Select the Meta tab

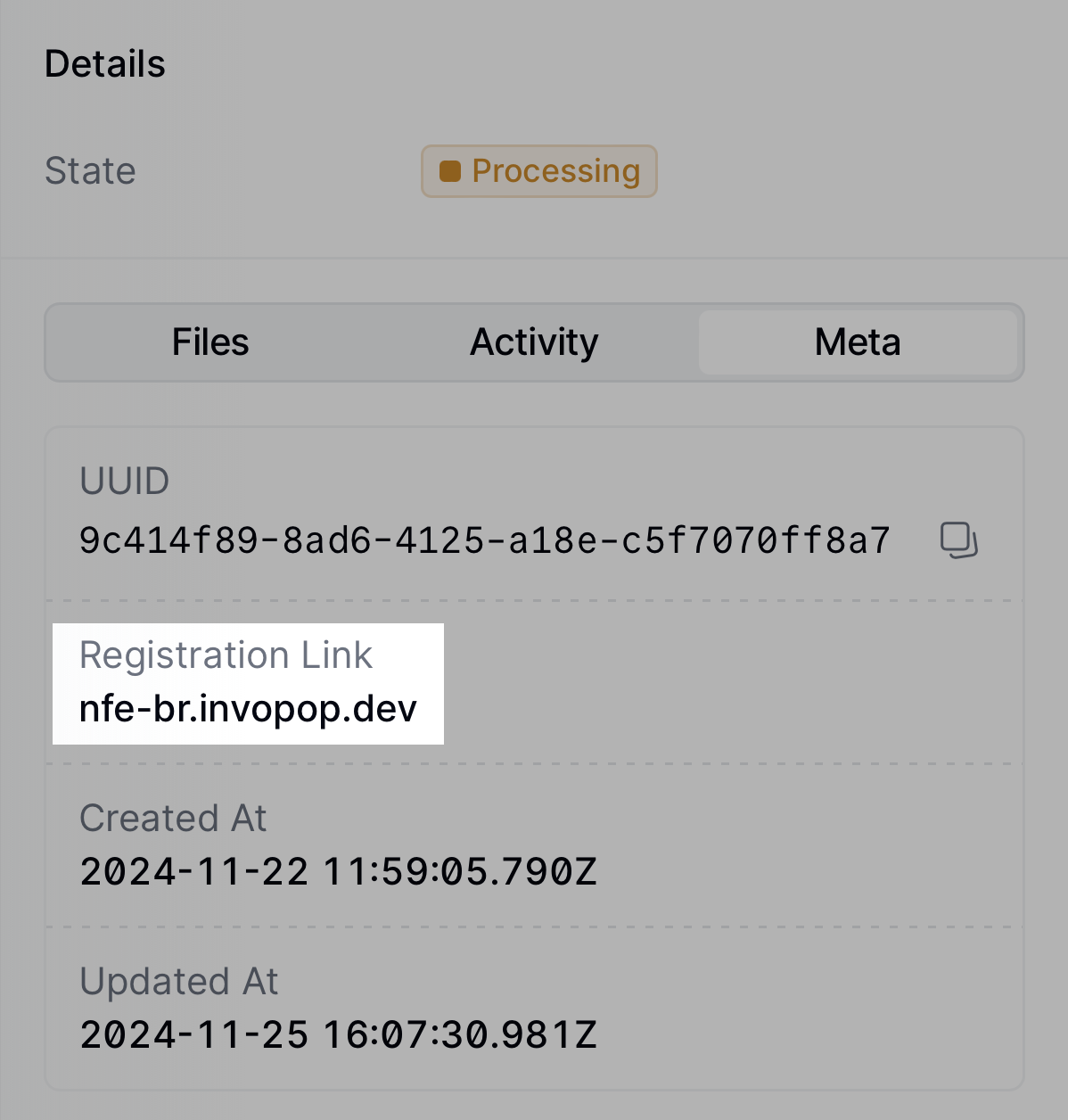tap(857, 342)
